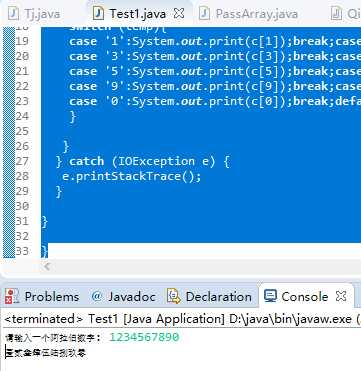Click the Javadoc @ icon
The image size is (361, 371).
pyautogui.click(x=97, y=296)
